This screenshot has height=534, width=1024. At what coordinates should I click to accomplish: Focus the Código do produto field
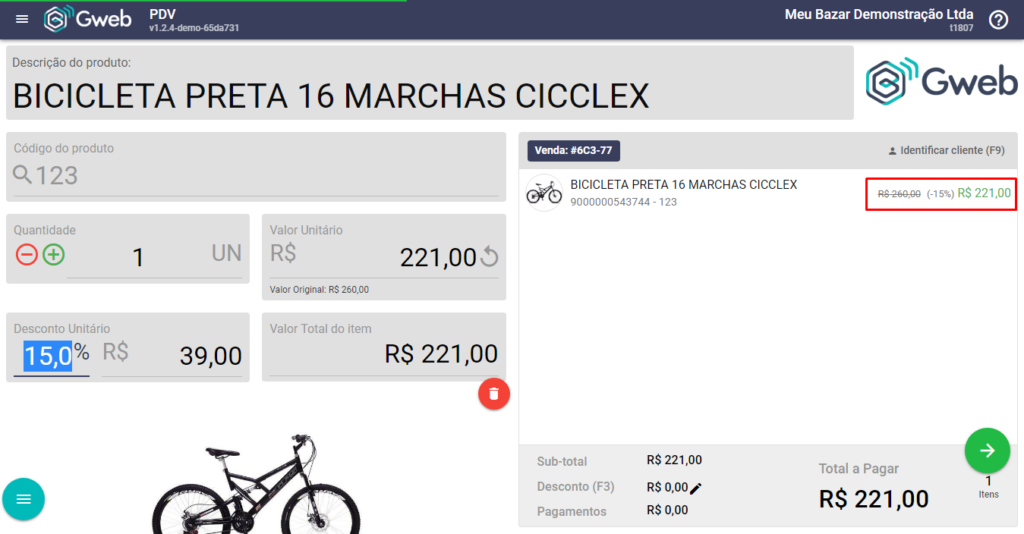pyautogui.click(x=256, y=176)
